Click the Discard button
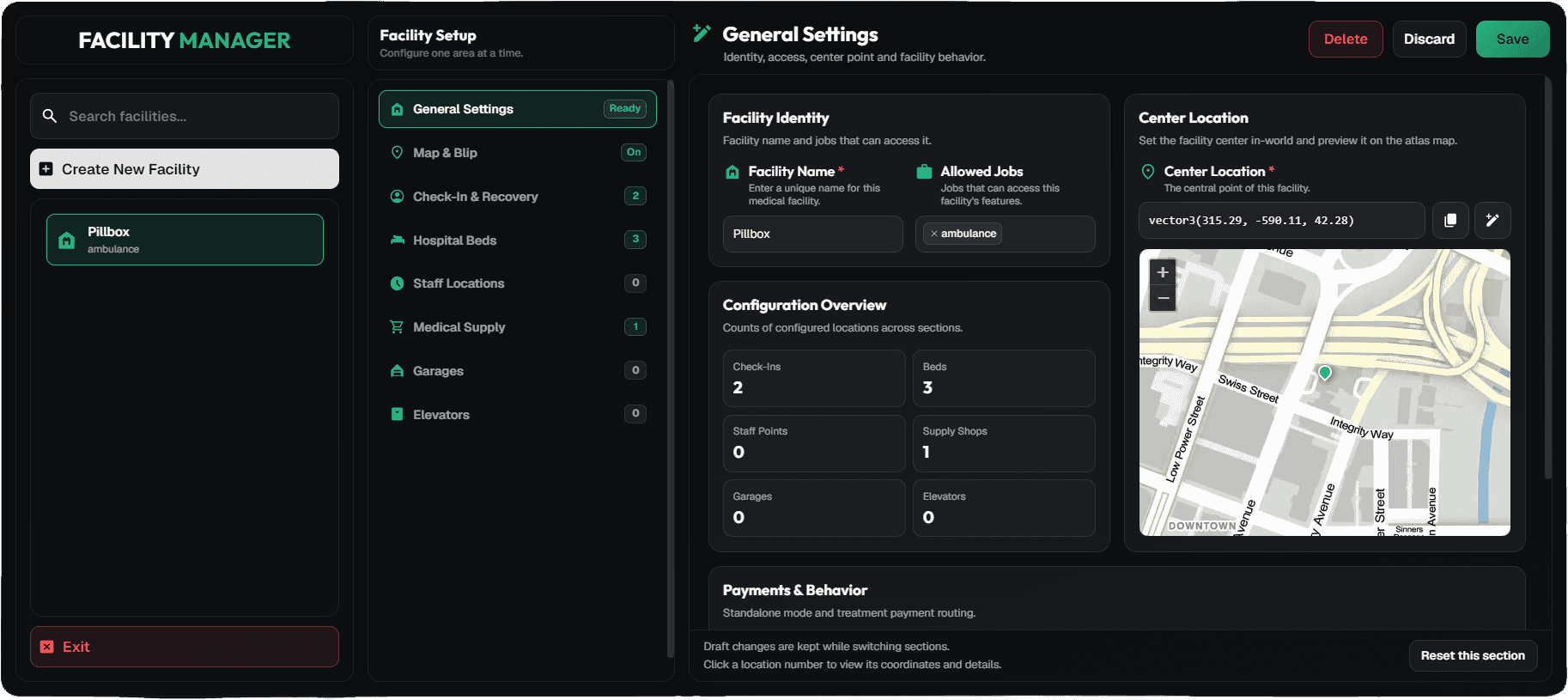 (1429, 39)
